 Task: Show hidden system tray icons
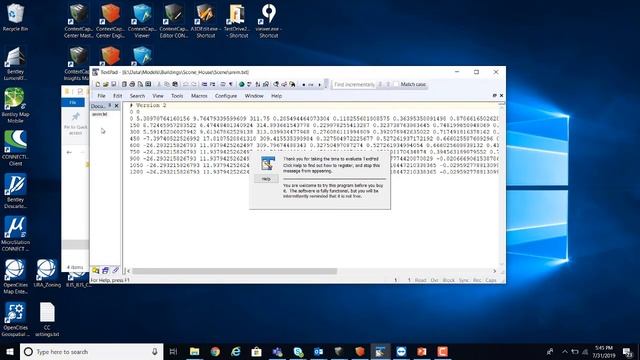coord(564,351)
